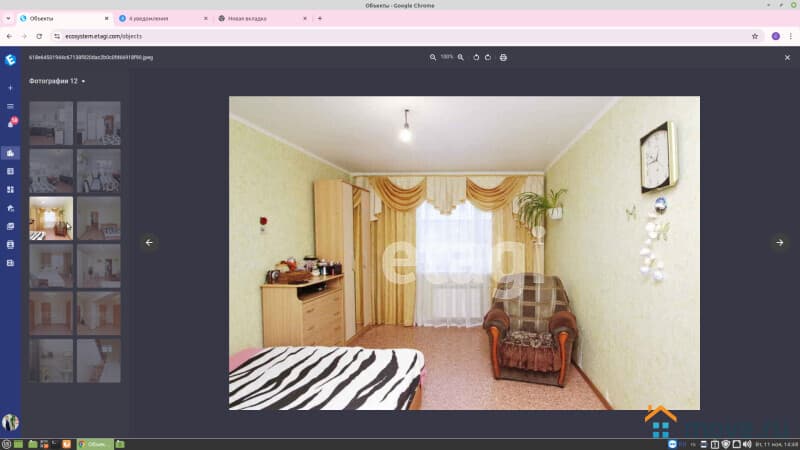The height and width of the screenshot is (450, 800).
Task: Open the last thumbnail in the grid
Action: click(x=99, y=360)
